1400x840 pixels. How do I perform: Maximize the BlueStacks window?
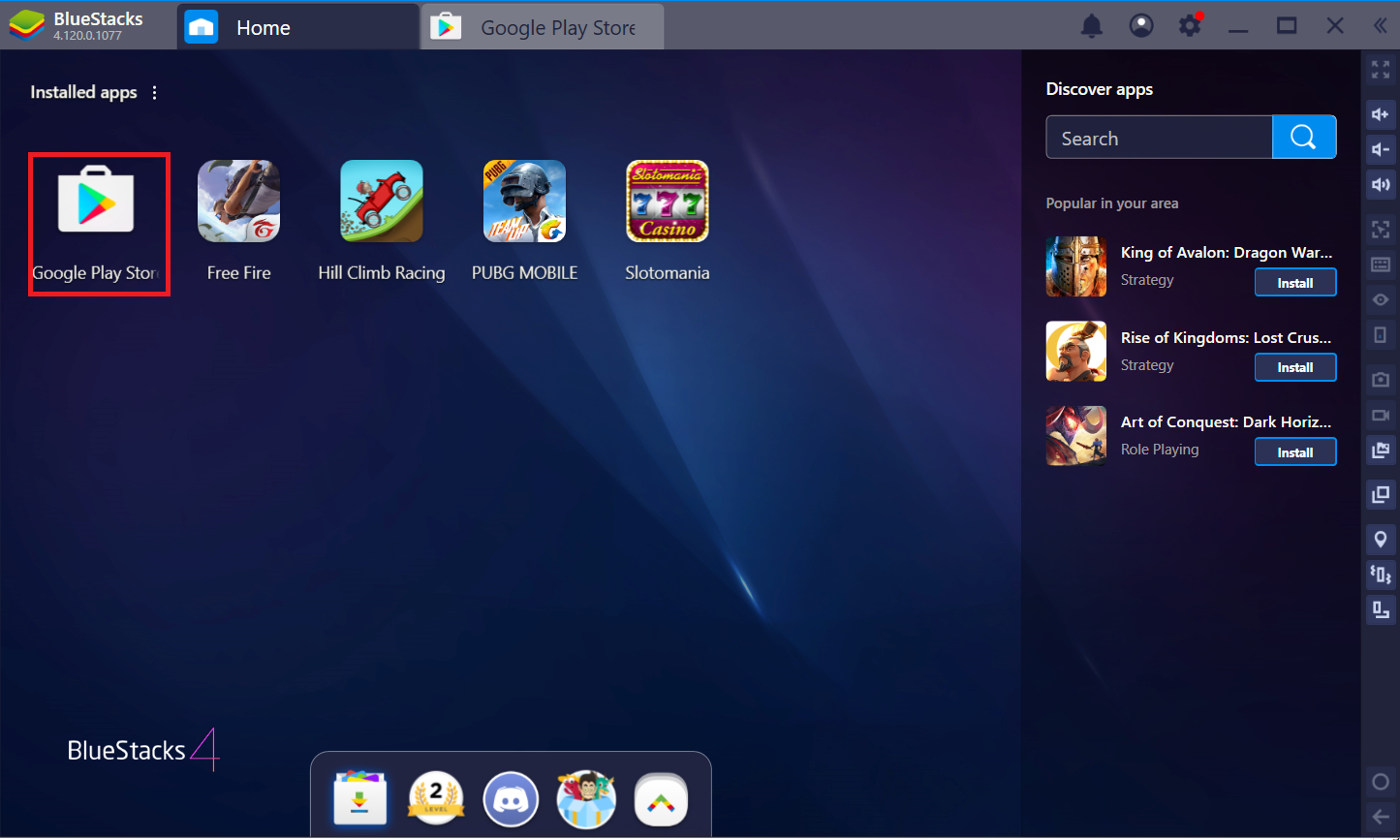coord(1287,26)
